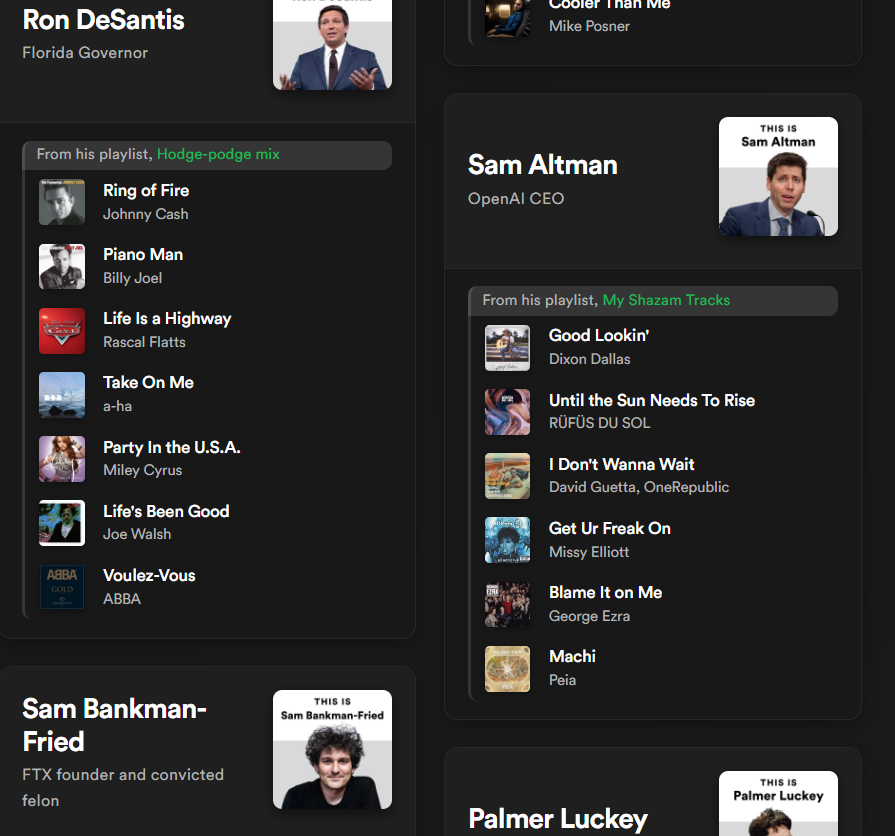Open the Machi album cover
Image resolution: width=895 pixels, height=836 pixels.
(507, 668)
